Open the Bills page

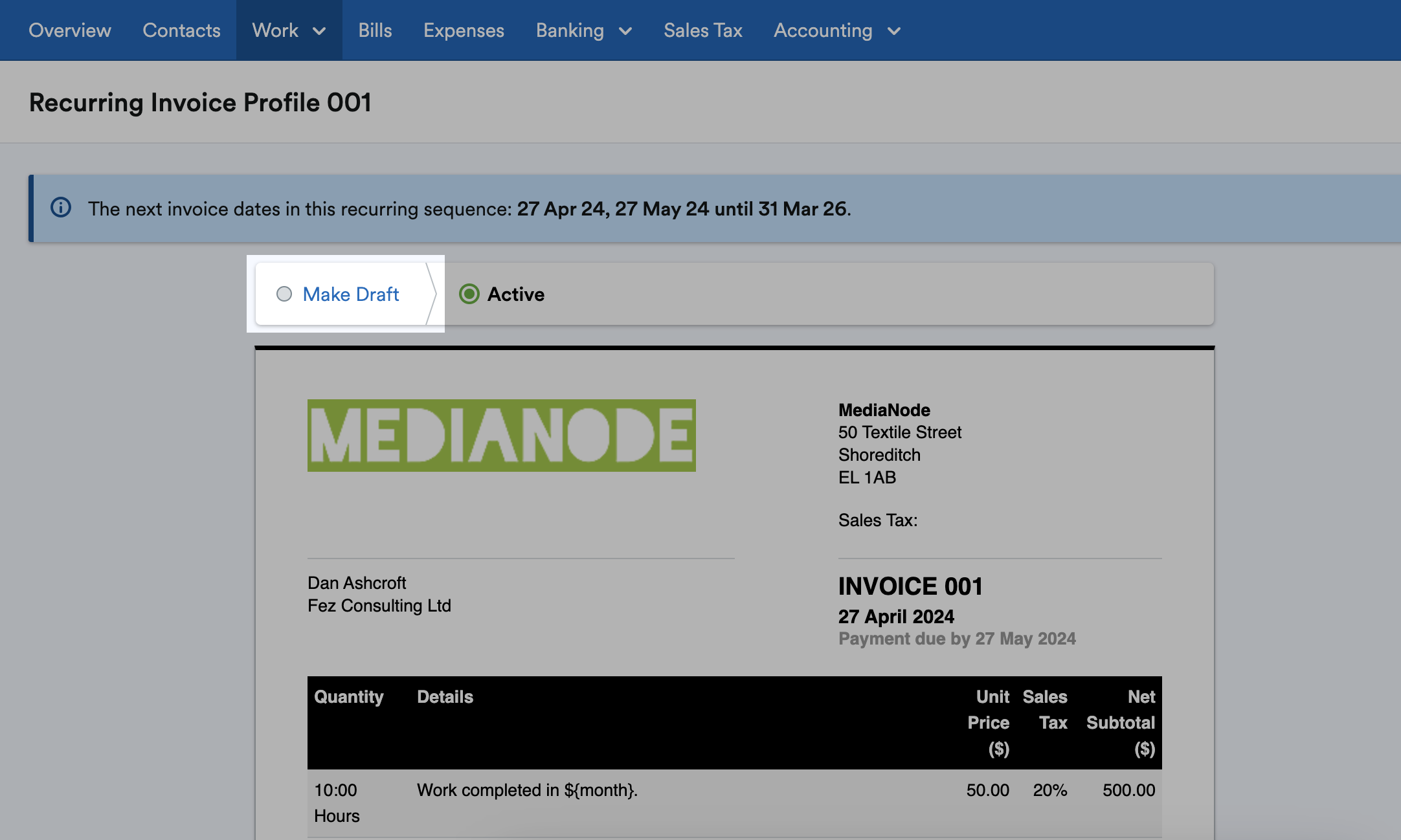click(x=375, y=30)
